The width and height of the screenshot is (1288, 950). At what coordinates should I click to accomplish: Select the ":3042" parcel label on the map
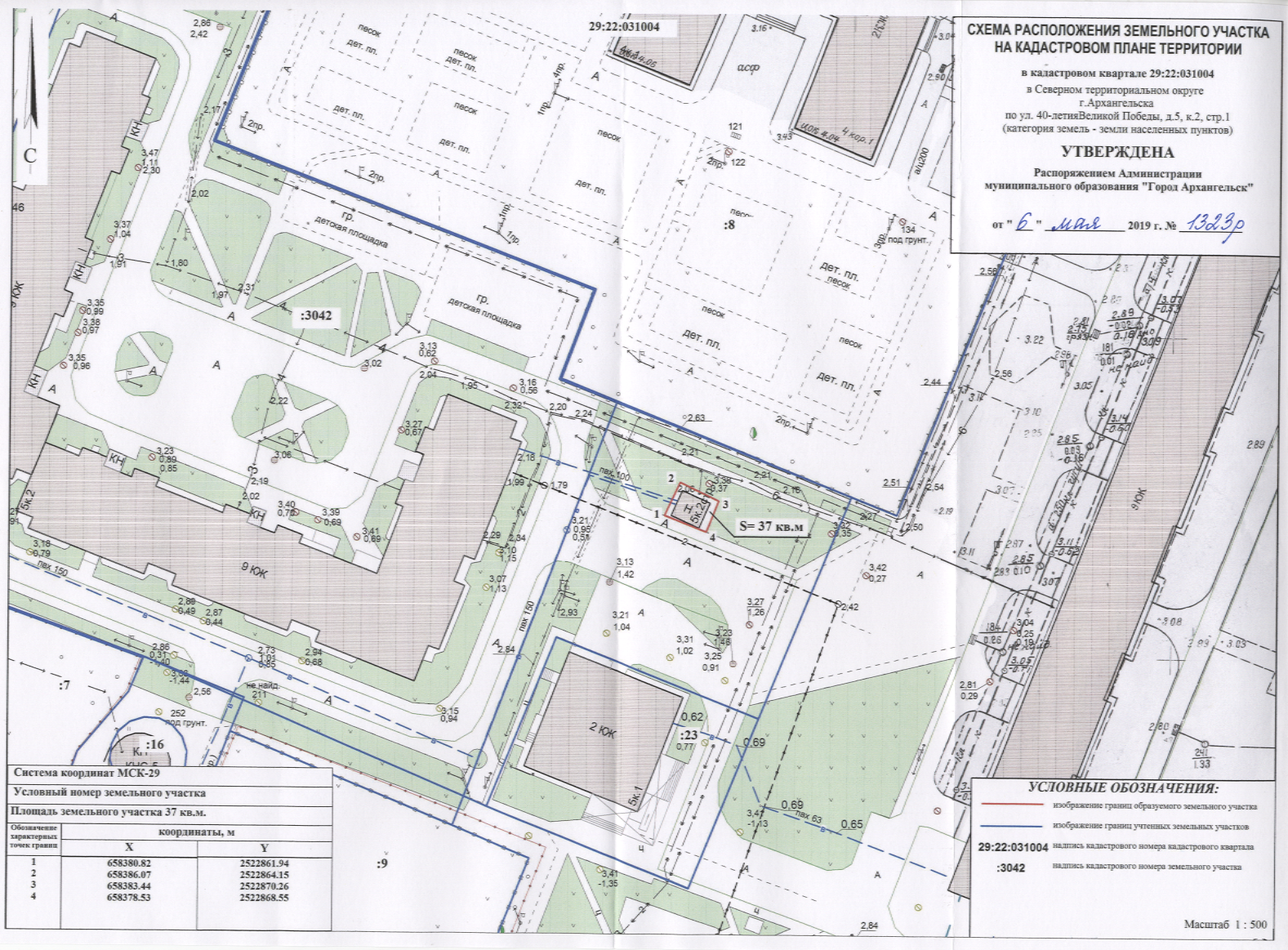click(316, 315)
